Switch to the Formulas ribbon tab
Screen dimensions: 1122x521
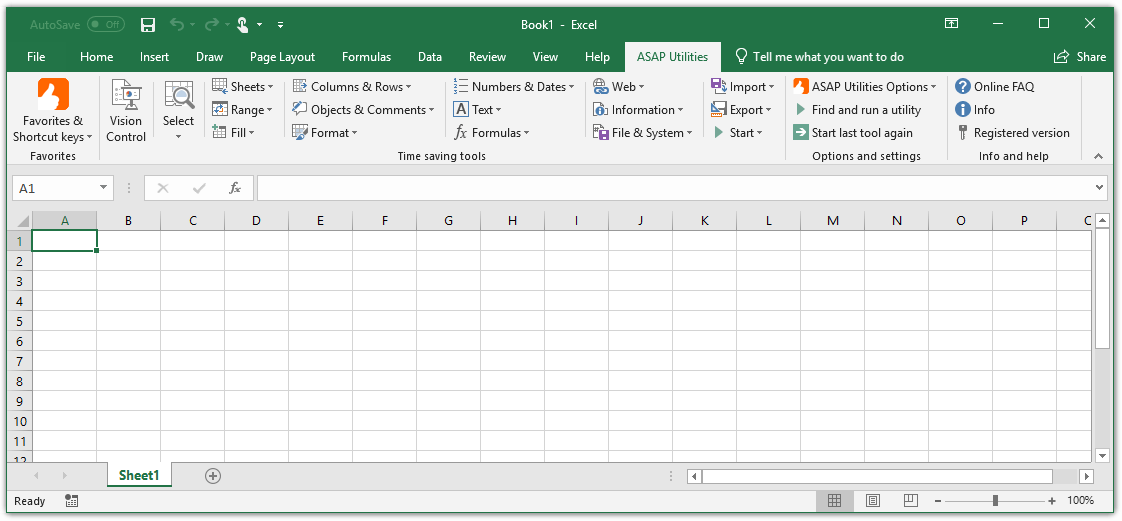pyautogui.click(x=366, y=57)
